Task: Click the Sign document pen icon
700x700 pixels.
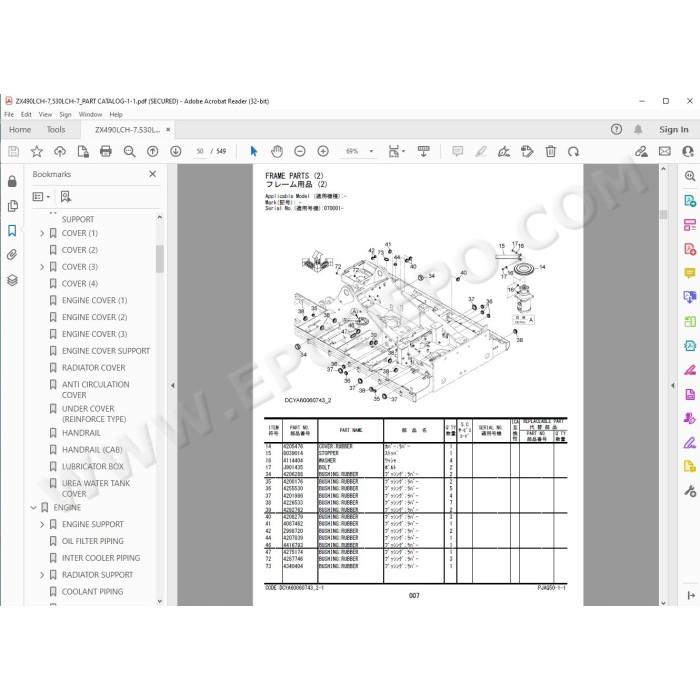Action: [504, 152]
